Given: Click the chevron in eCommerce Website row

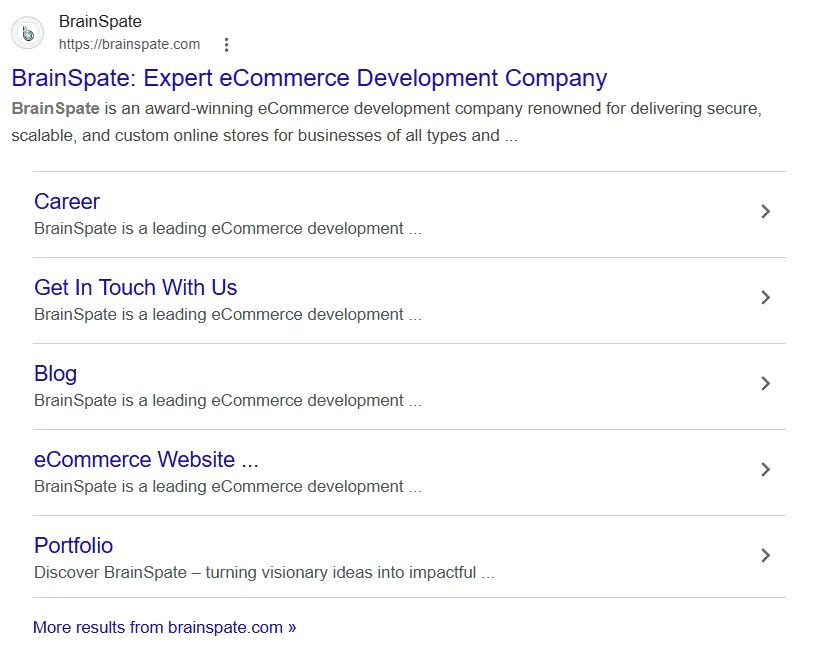Looking at the screenshot, I should [x=765, y=469].
